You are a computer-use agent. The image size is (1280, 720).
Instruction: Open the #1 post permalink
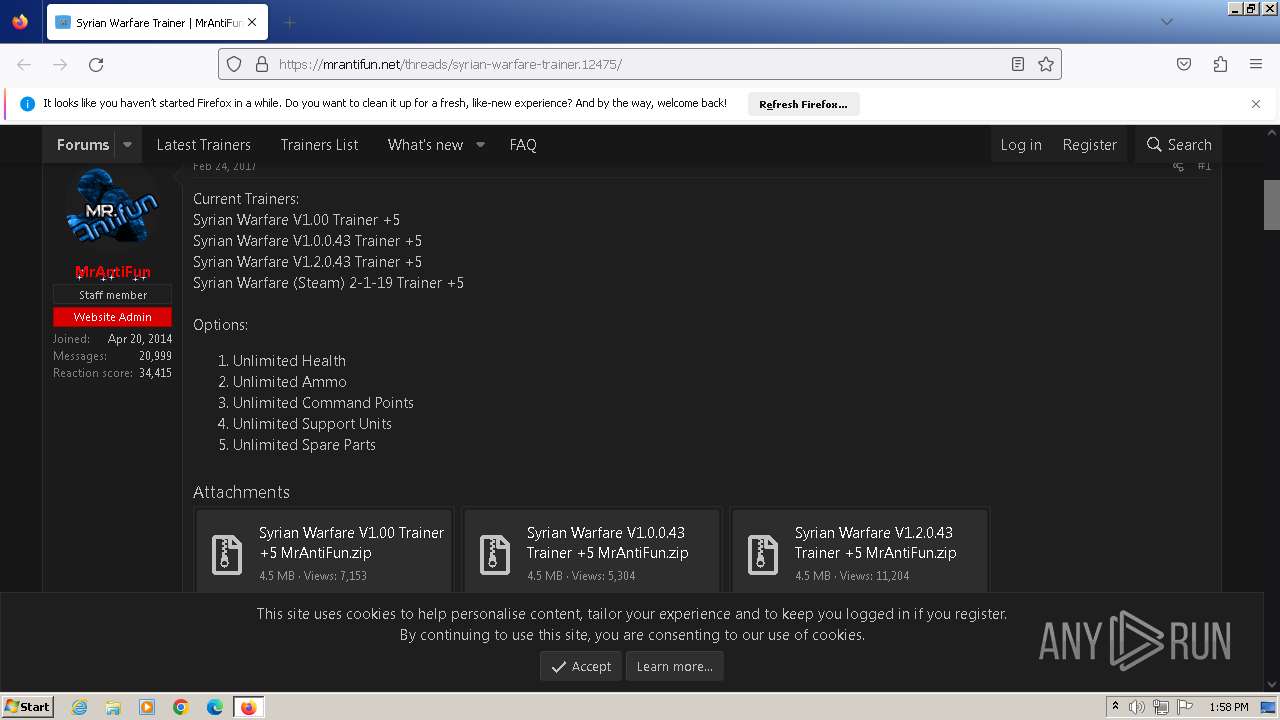[1204, 166]
